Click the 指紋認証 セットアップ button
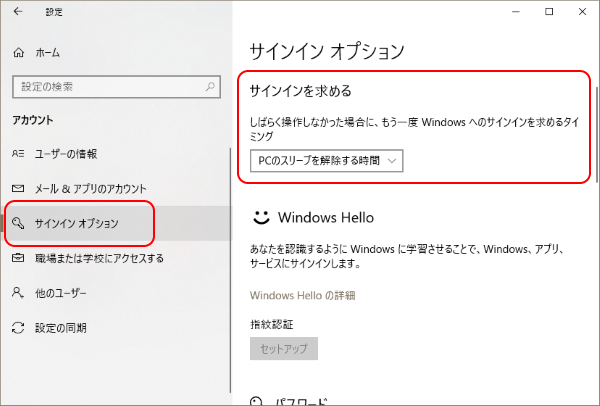The image size is (600, 406). pos(284,349)
